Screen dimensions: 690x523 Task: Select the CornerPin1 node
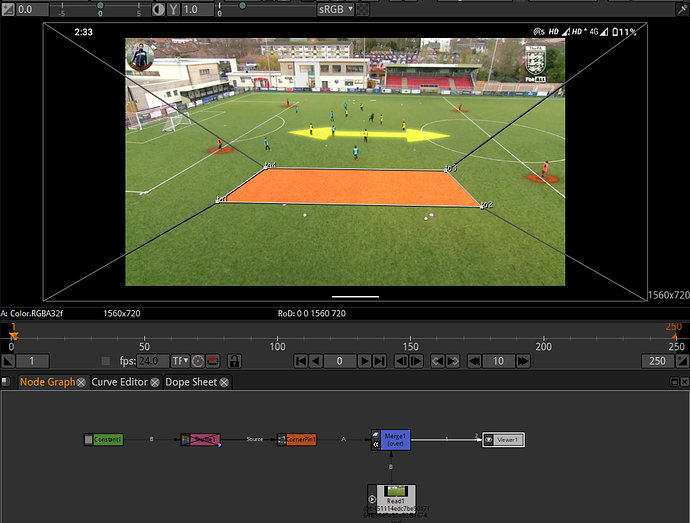click(300, 439)
